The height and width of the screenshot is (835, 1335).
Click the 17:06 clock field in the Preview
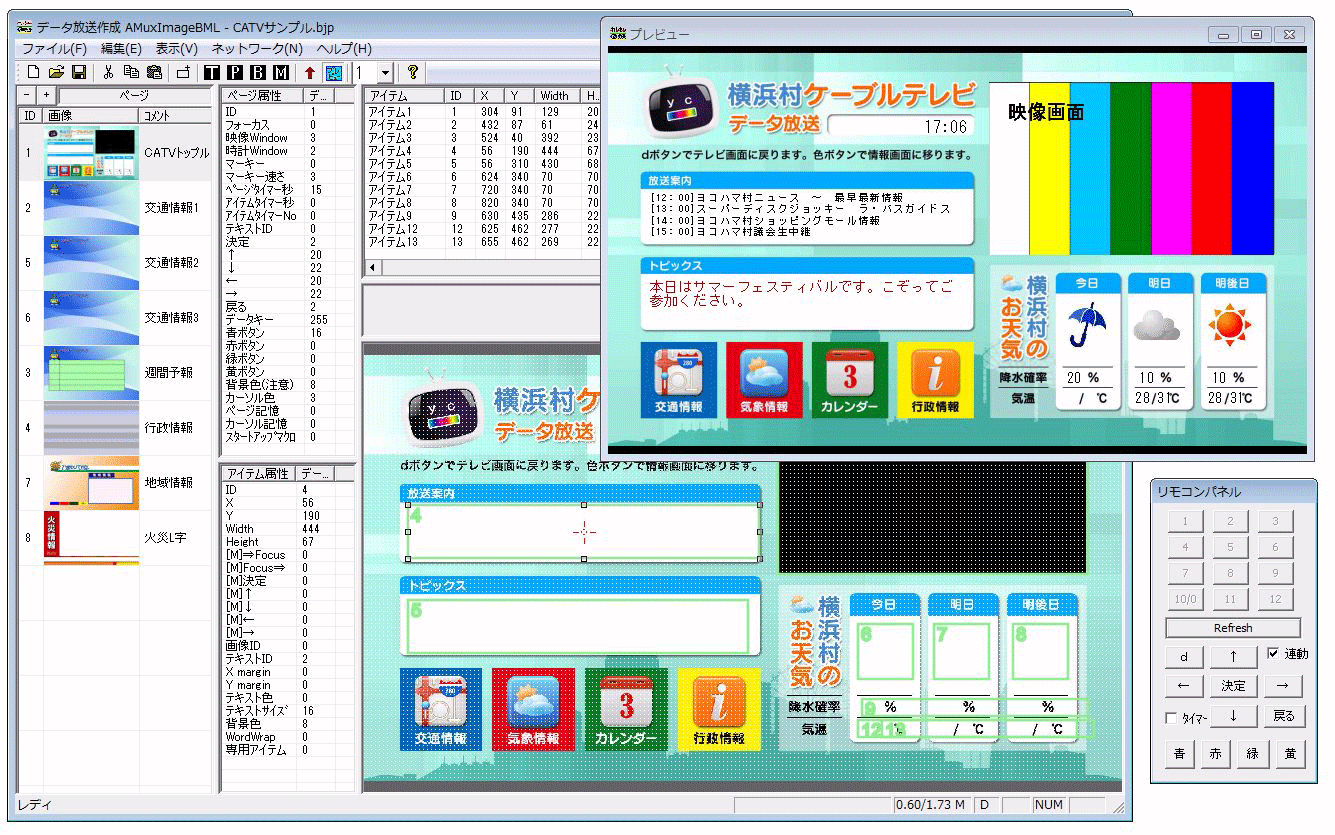(x=902, y=126)
